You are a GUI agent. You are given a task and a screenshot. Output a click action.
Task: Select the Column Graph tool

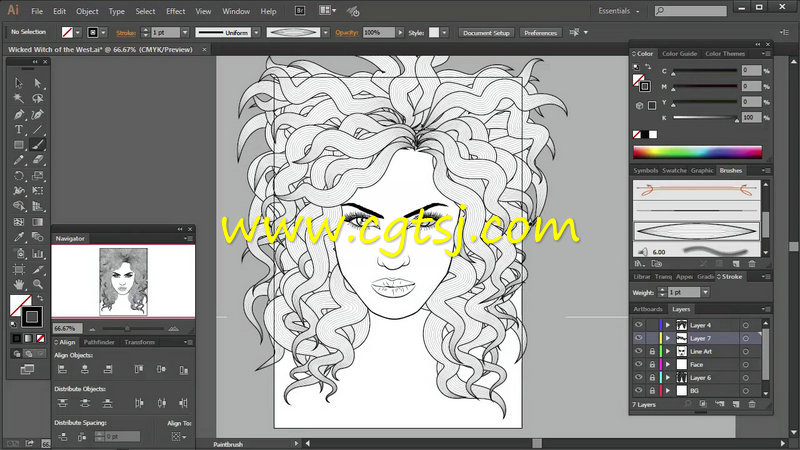(x=37, y=253)
